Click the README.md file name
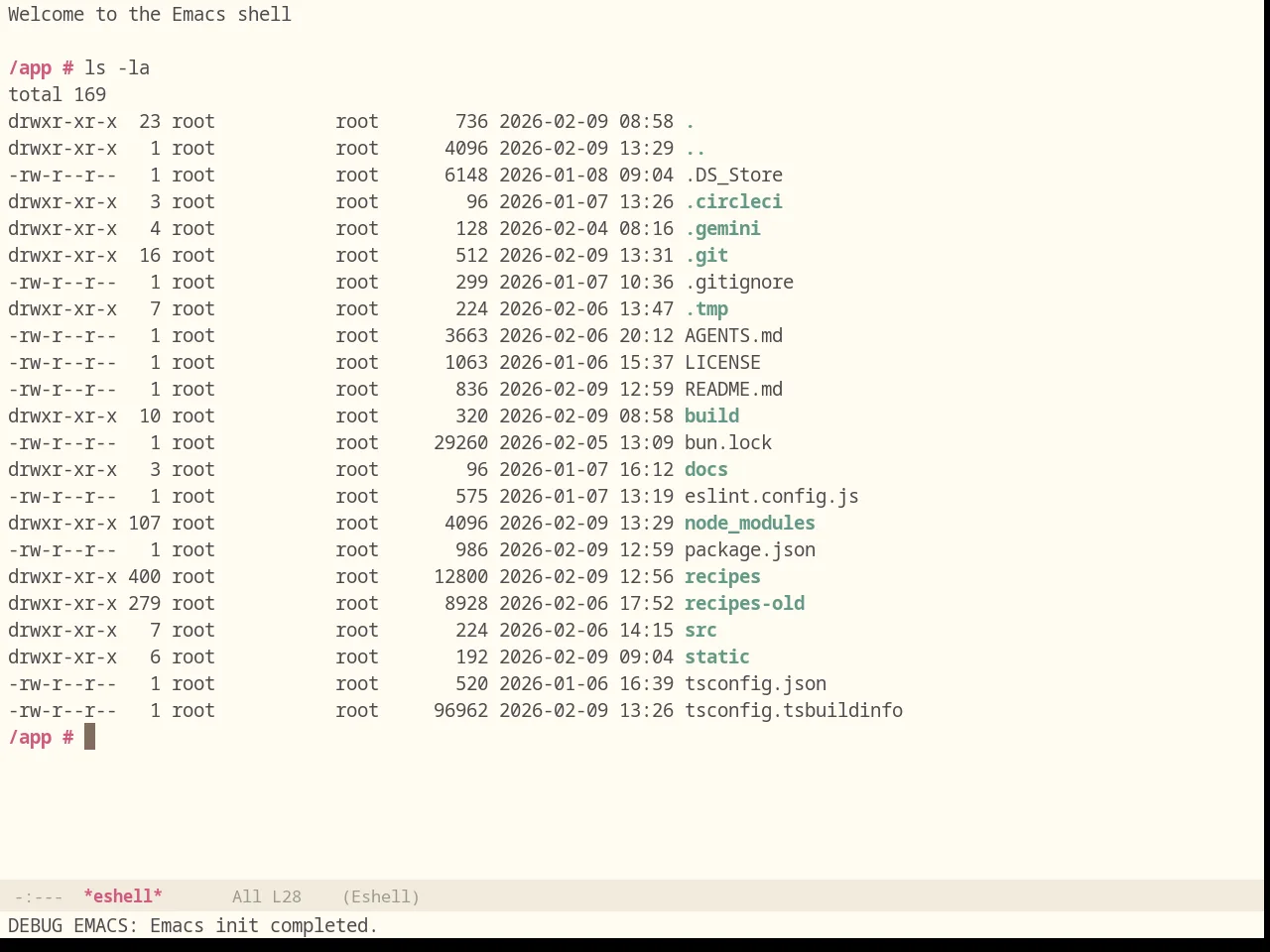This screenshot has width=1270, height=952. (733, 389)
